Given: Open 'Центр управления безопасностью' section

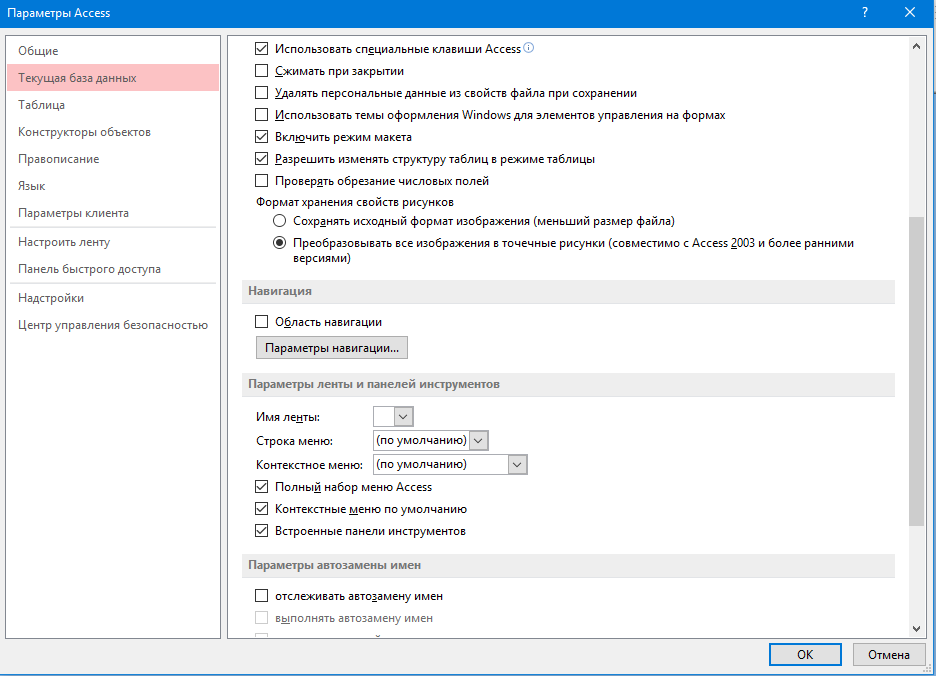Looking at the screenshot, I should click(112, 325).
